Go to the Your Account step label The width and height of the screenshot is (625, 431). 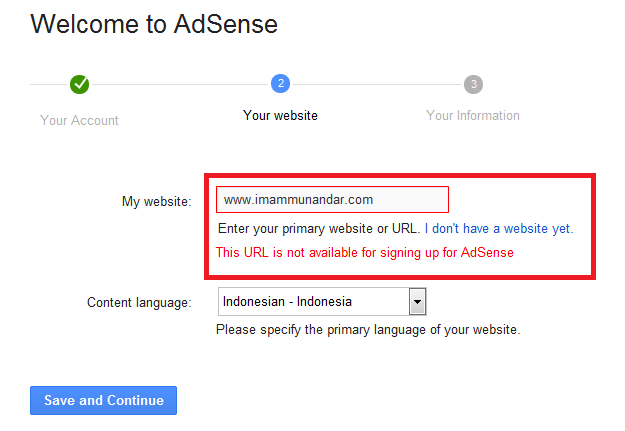79,120
